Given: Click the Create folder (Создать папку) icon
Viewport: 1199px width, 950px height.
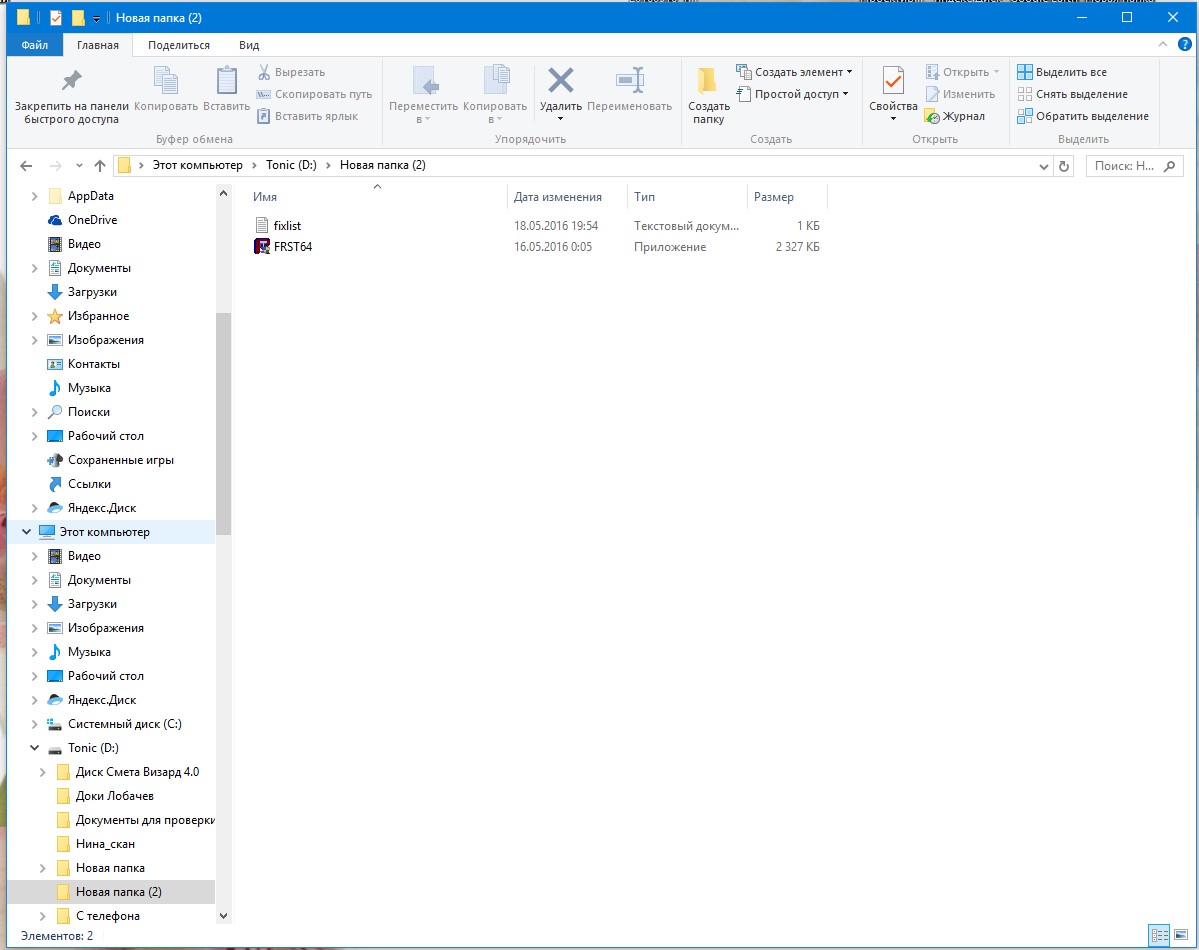Looking at the screenshot, I should click(x=708, y=82).
